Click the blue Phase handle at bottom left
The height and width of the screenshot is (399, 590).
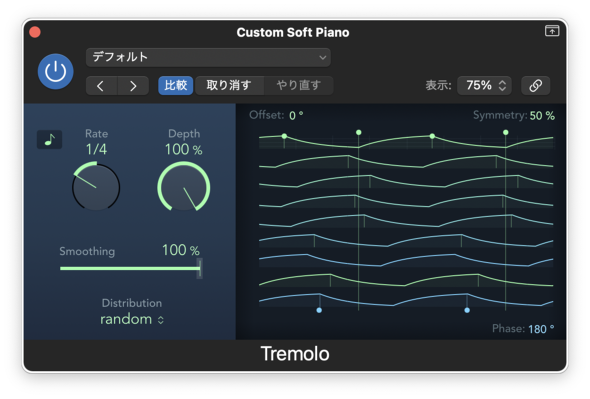[319, 310]
